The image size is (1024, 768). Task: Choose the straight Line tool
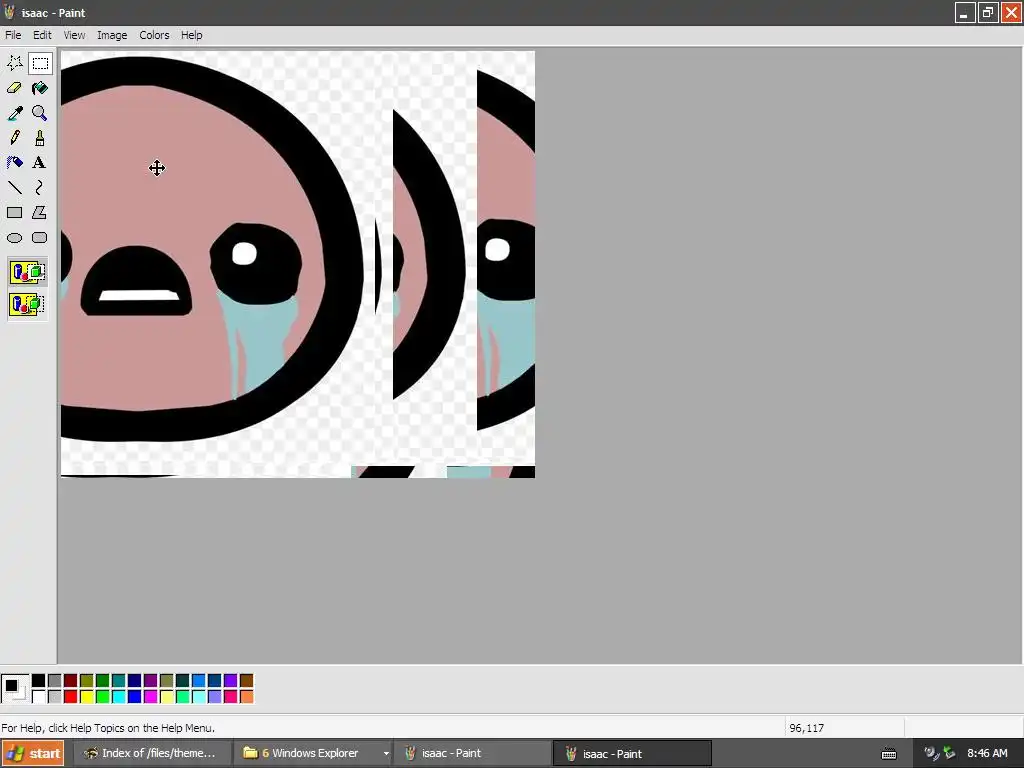point(14,187)
